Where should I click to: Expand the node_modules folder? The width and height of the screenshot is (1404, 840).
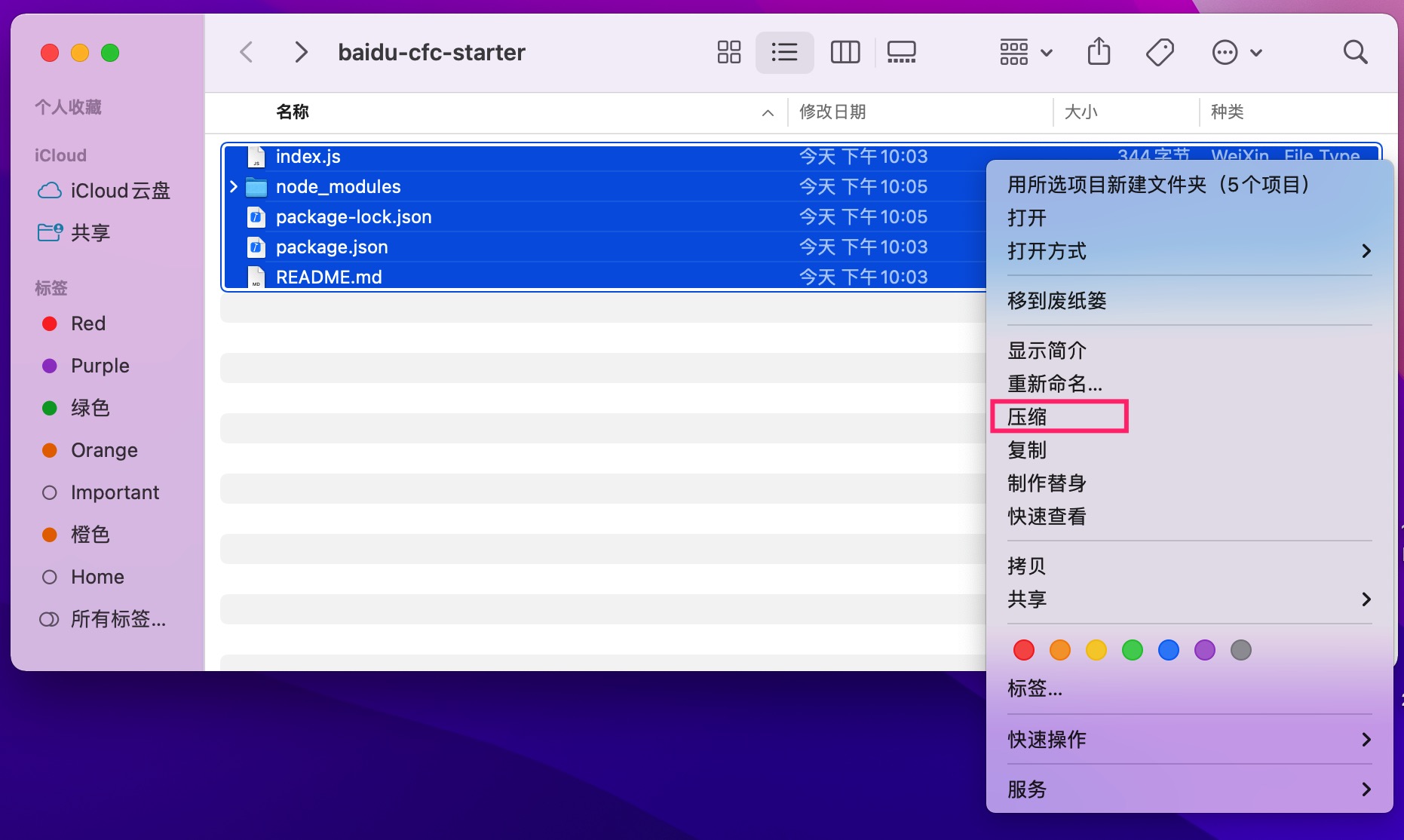coord(234,186)
